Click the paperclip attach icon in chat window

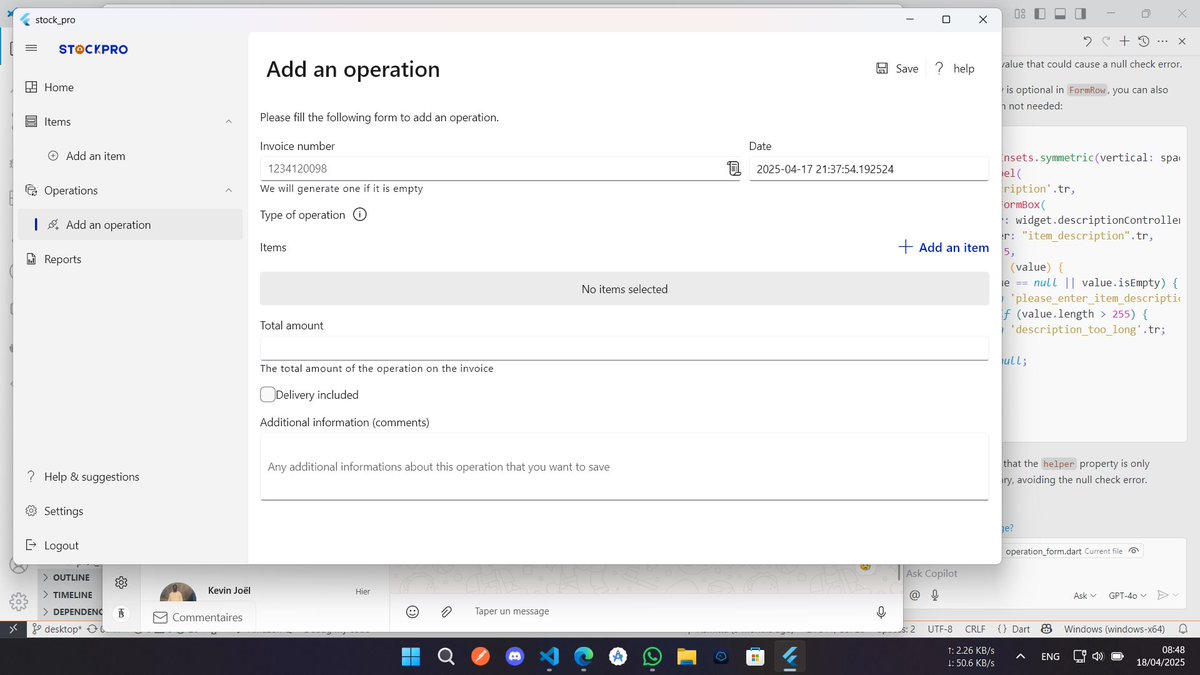point(447,611)
